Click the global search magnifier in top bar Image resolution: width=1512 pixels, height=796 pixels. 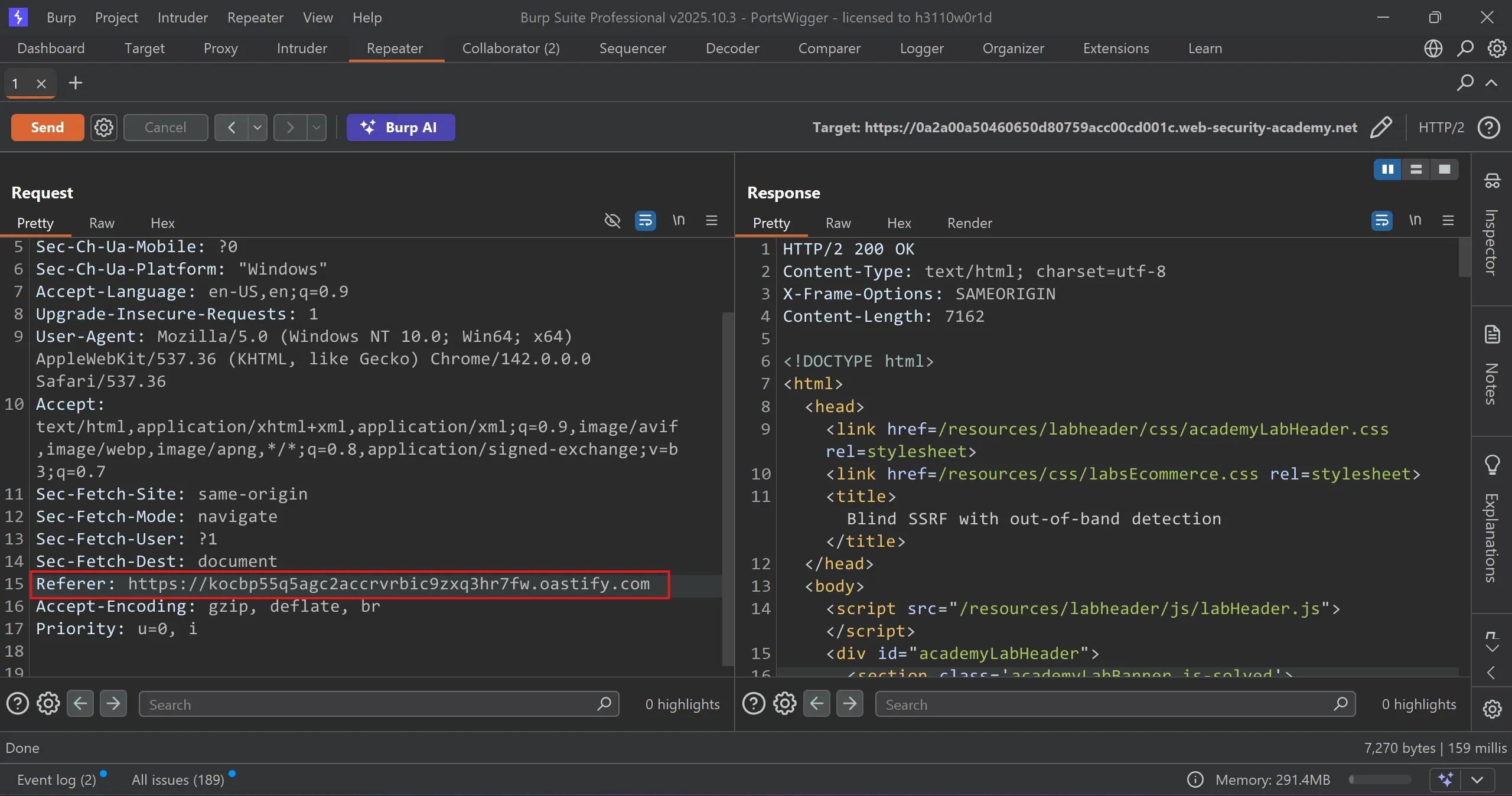[x=1465, y=48]
